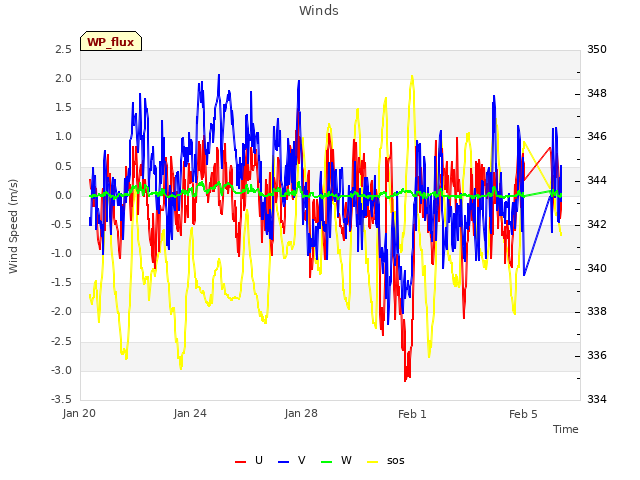Click the blue V legend color swatch

coord(283,462)
